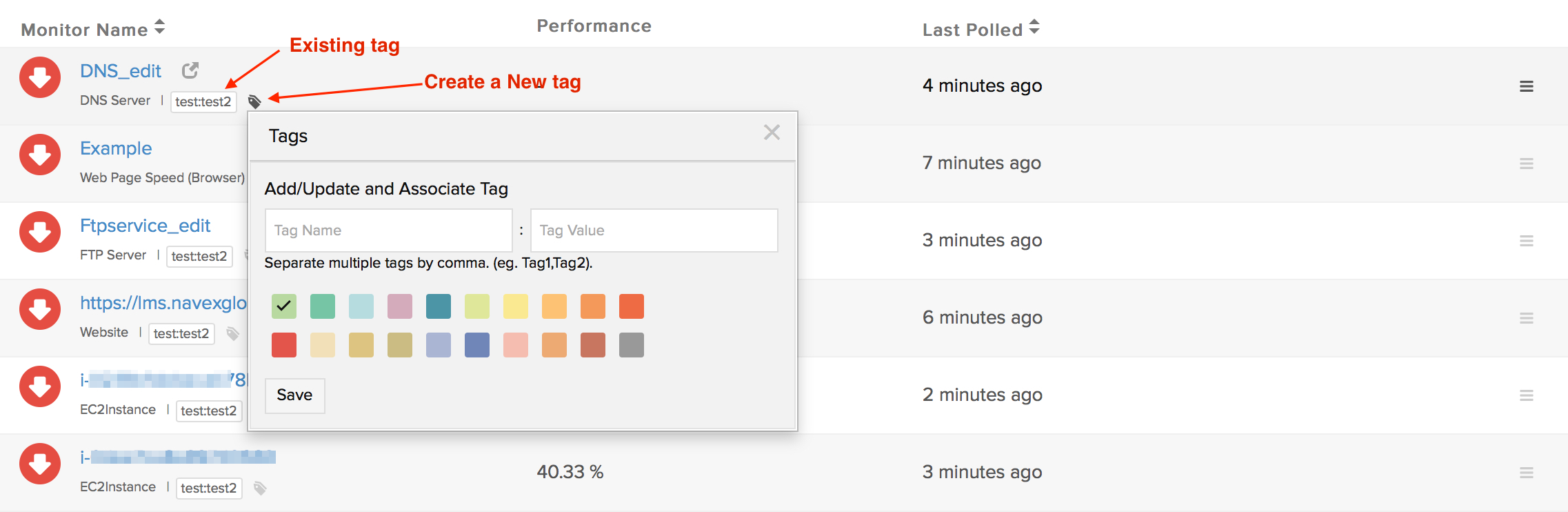Choose the bright red color swatch

284,345
